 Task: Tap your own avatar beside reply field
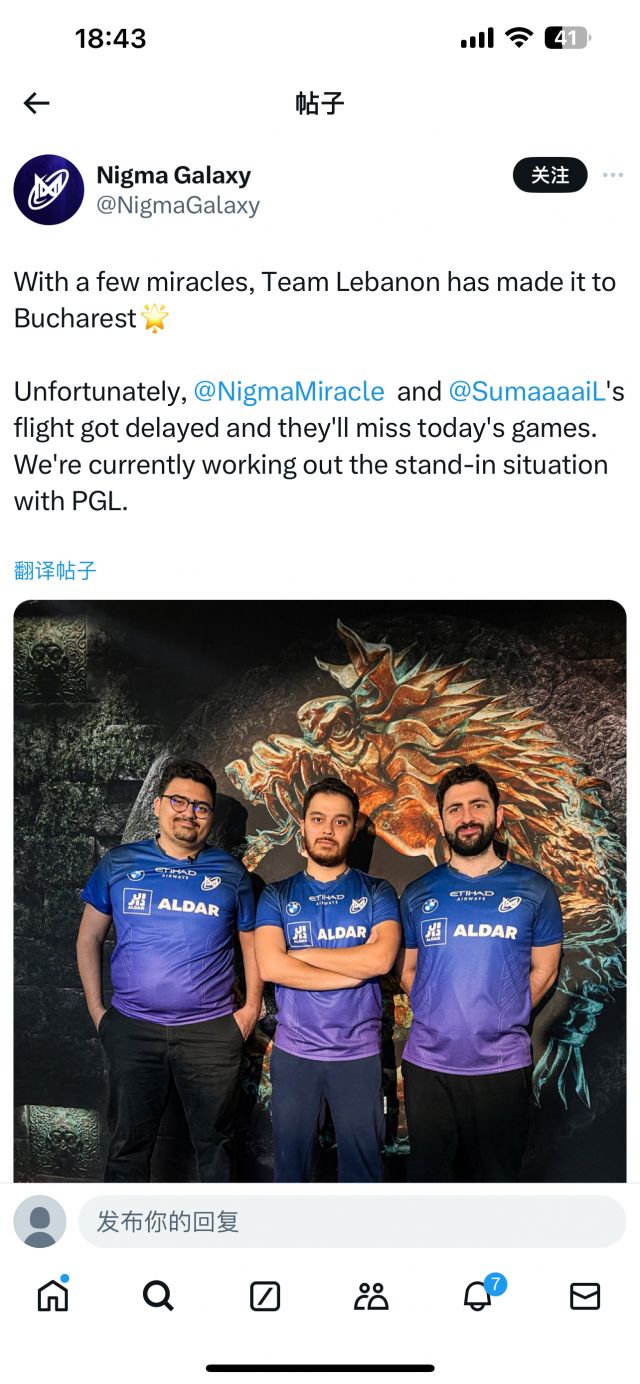coord(40,1221)
